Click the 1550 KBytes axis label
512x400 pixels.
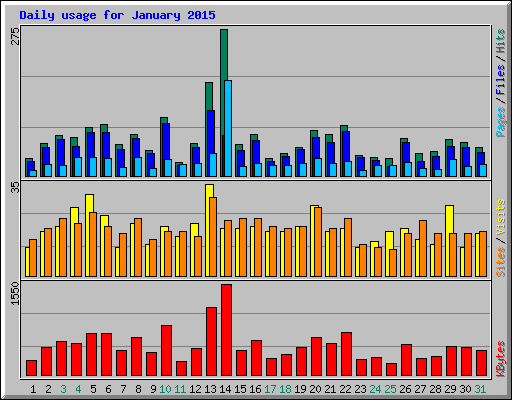pos(16,293)
